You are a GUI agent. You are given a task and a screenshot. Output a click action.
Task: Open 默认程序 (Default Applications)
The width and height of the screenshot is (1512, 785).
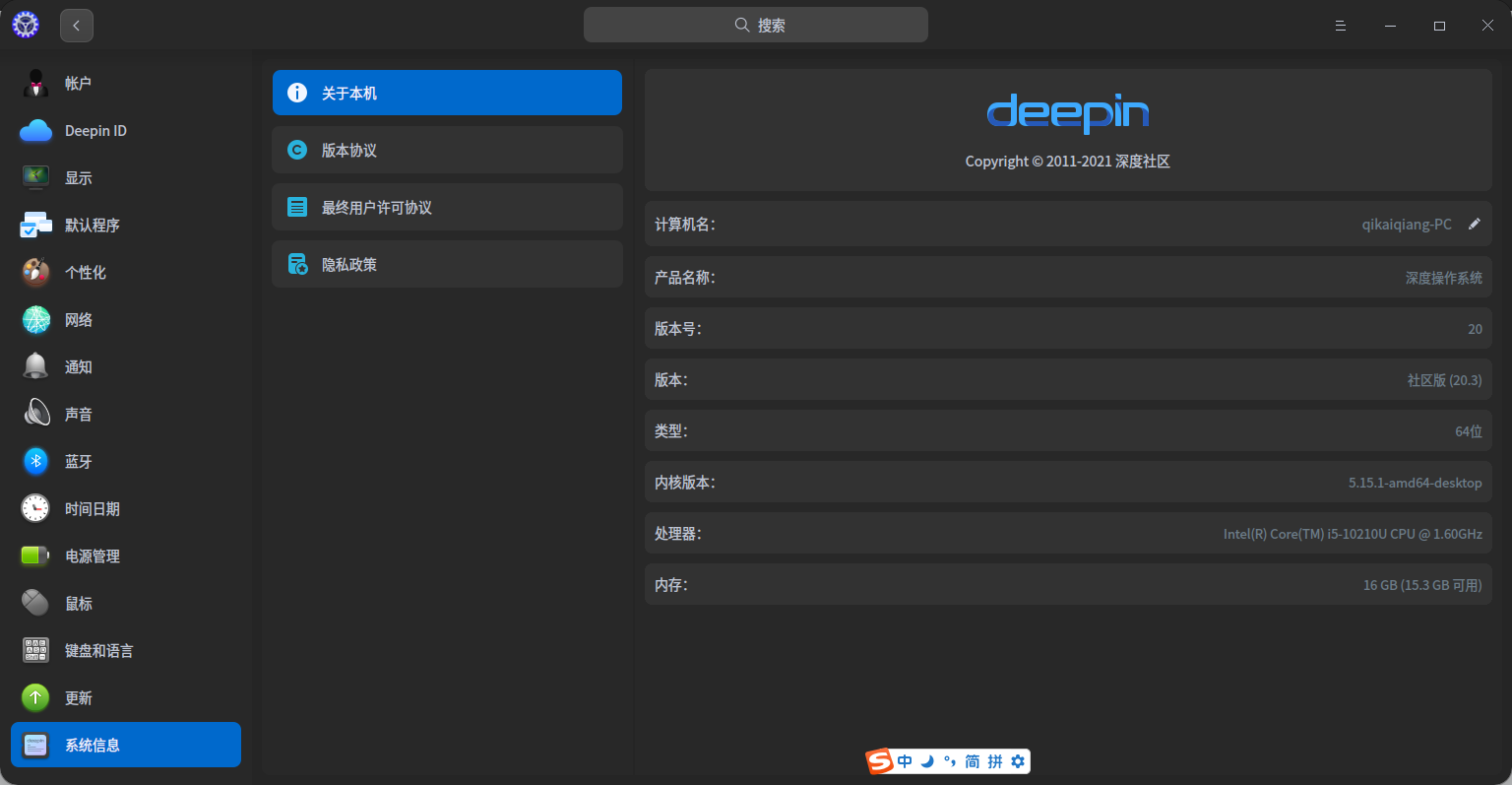(x=126, y=226)
